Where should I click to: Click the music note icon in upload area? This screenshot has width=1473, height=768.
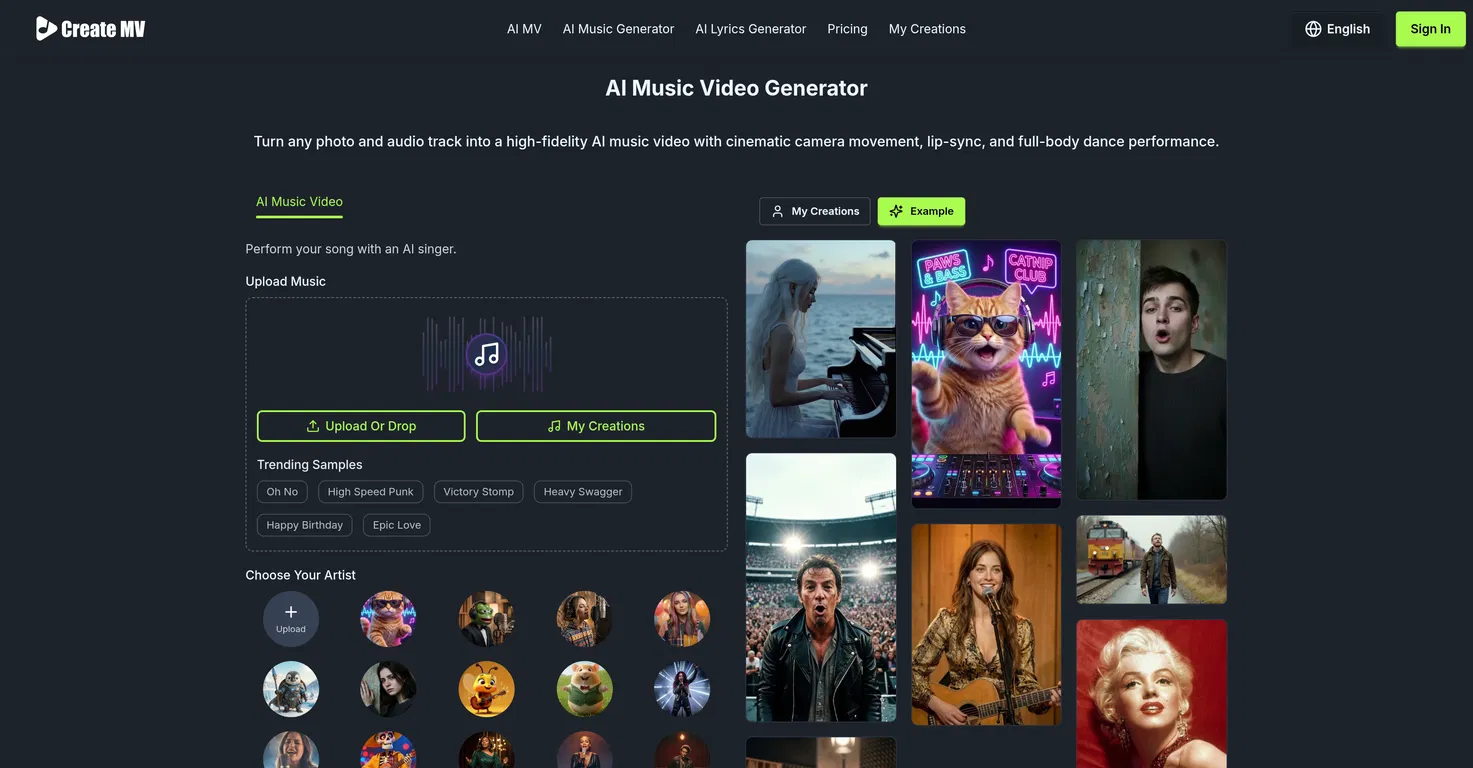pos(486,354)
